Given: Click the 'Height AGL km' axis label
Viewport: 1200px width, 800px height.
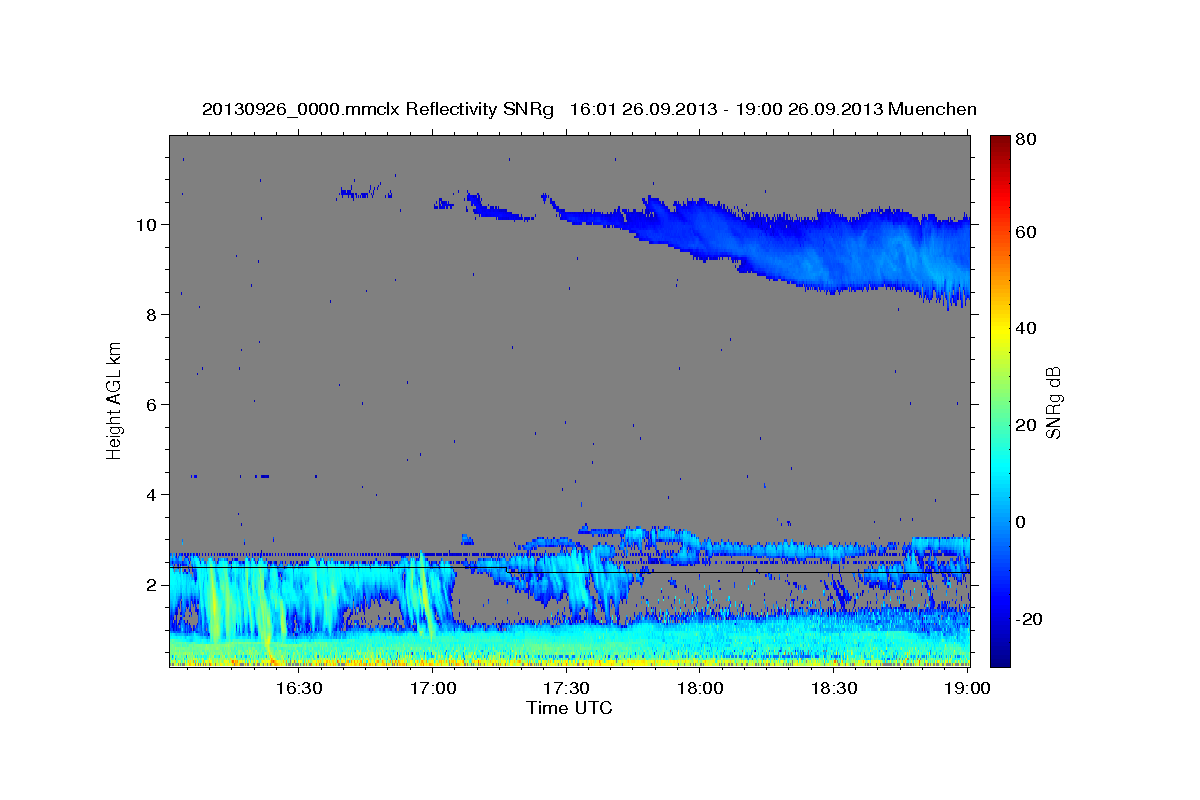Looking at the screenshot, I should coord(114,400).
